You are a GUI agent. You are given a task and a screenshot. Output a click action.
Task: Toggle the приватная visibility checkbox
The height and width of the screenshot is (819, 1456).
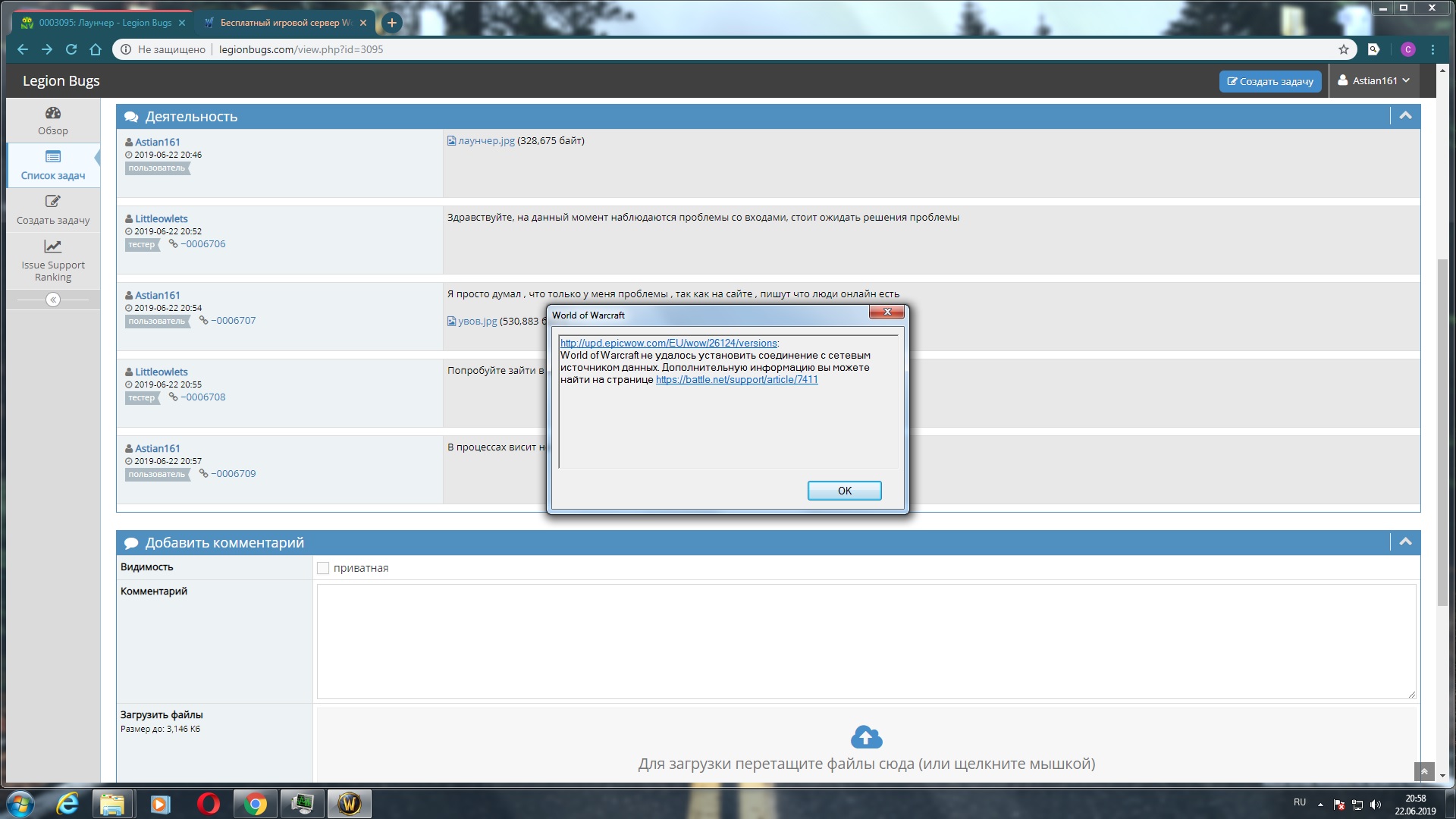pos(323,568)
